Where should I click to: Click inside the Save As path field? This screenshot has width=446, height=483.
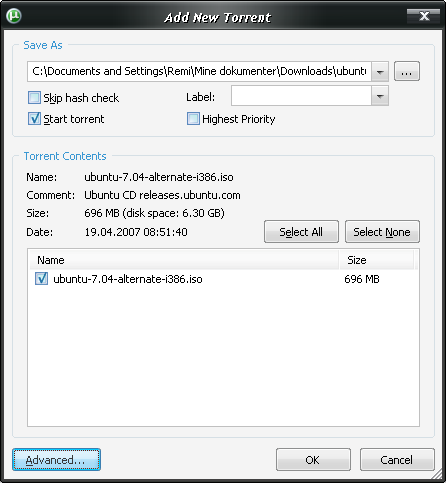coord(199,71)
